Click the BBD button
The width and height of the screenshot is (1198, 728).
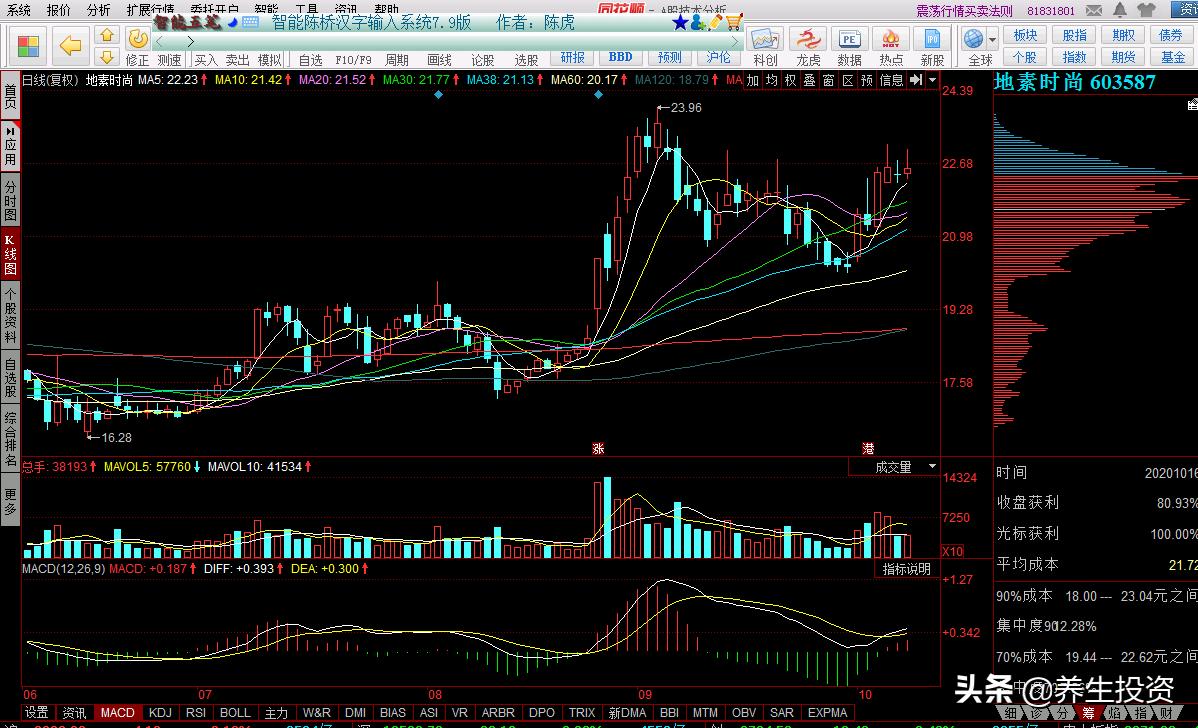click(620, 57)
